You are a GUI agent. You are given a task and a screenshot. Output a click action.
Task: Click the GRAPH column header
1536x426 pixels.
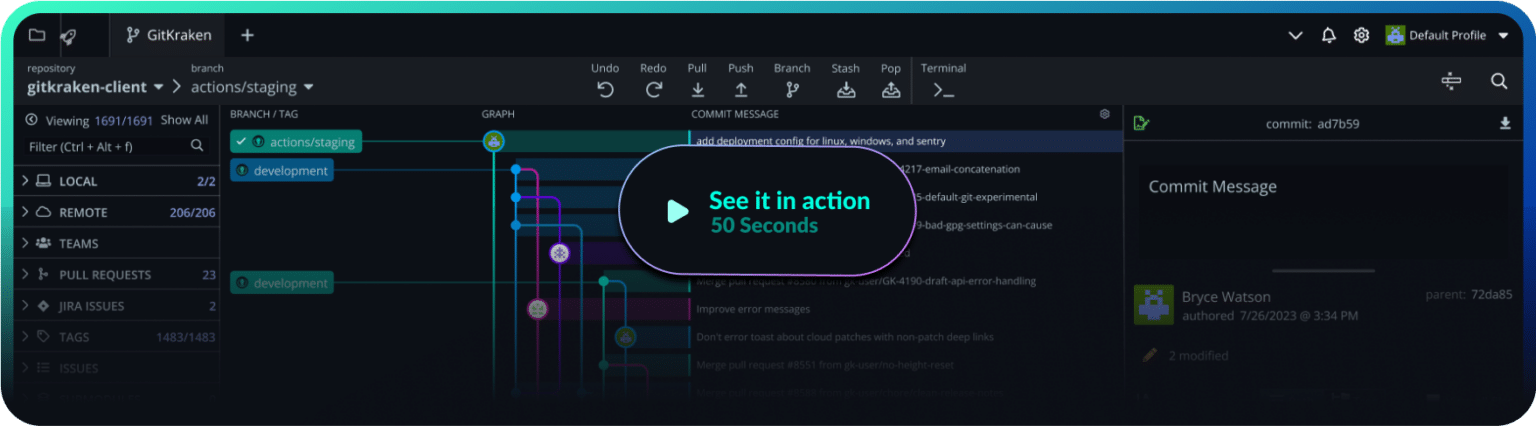[x=498, y=114]
